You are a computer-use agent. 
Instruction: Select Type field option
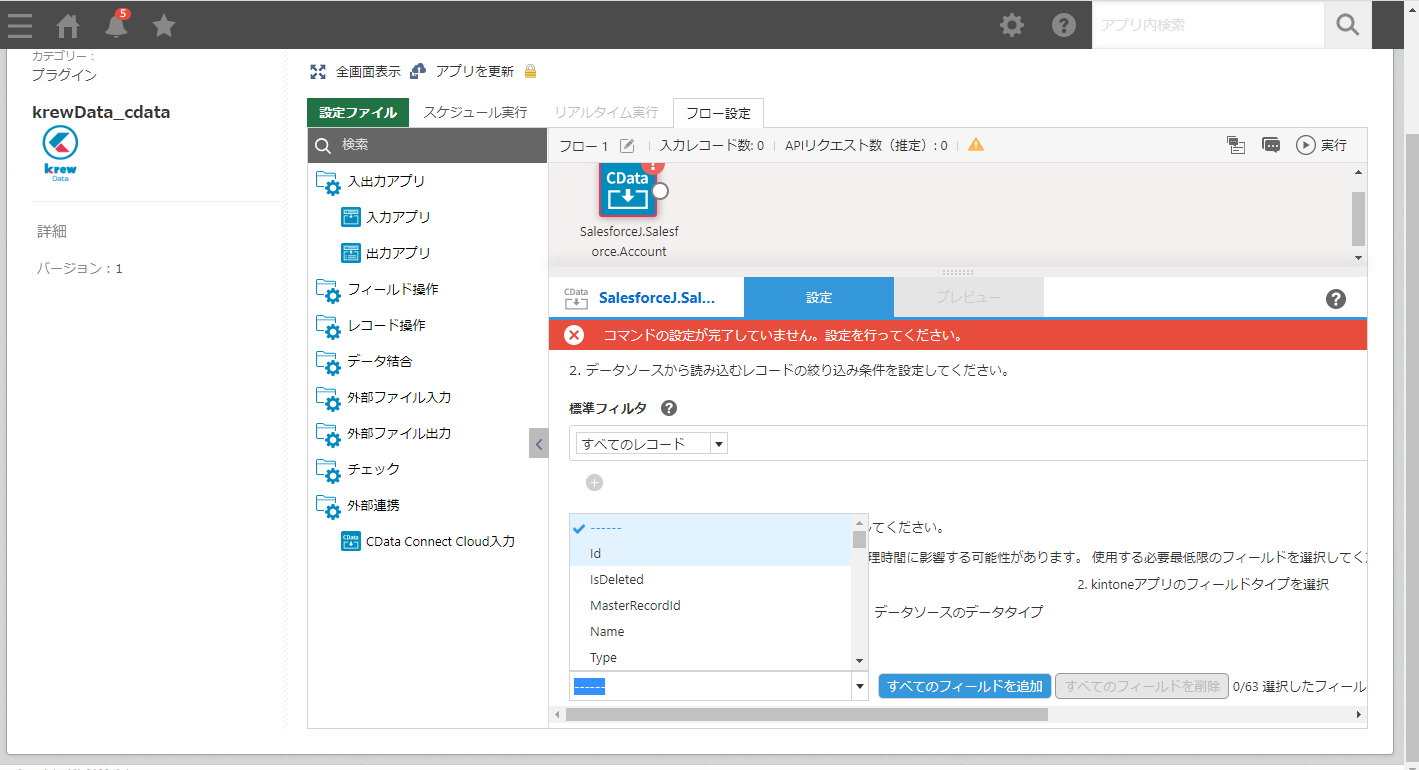coord(710,658)
